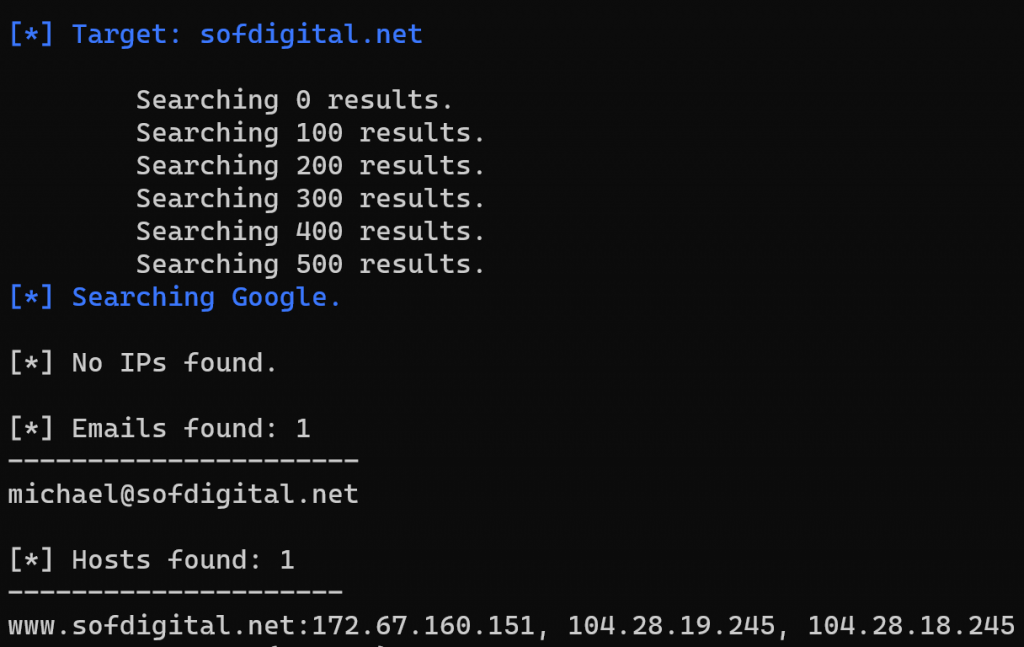The width and height of the screenshot is (1024, 647).
Task: Click the www.sofdigital.net host name
Action: (152, 626)
